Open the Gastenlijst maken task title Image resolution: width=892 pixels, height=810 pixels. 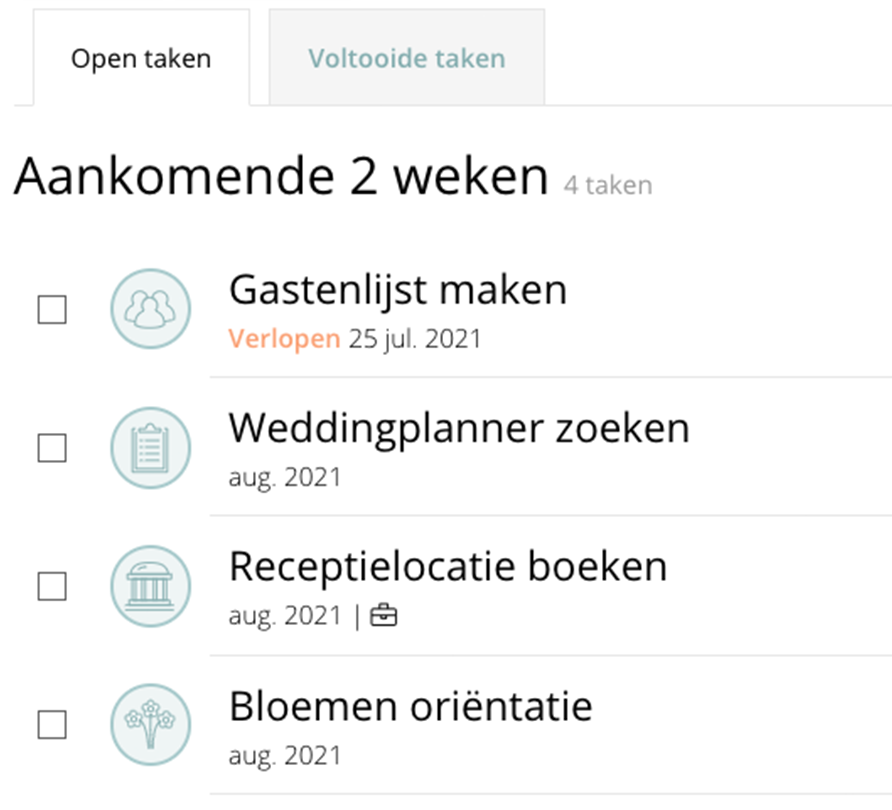(397, 290)
